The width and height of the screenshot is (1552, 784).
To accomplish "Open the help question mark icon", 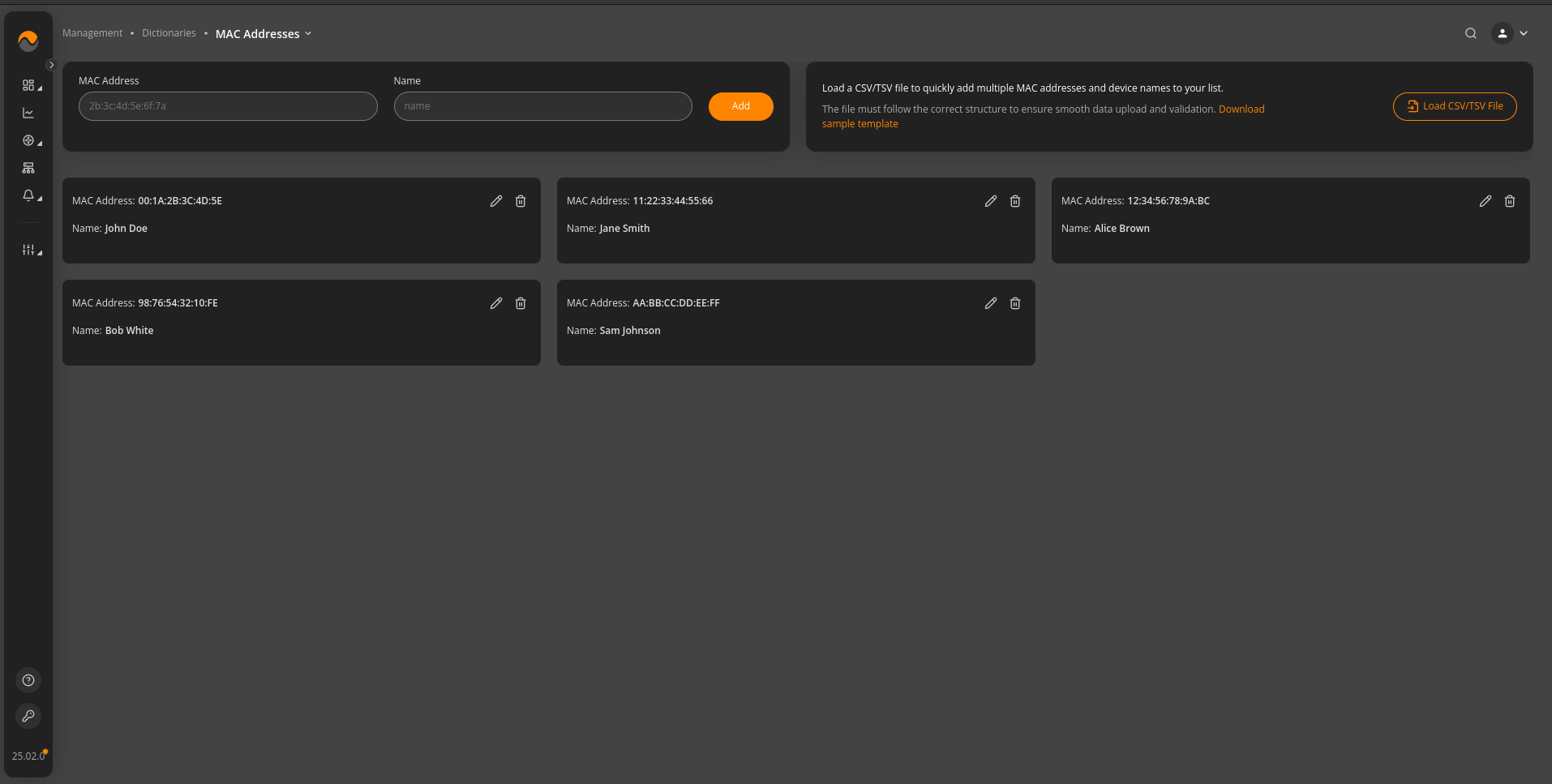I will point(28,680).
